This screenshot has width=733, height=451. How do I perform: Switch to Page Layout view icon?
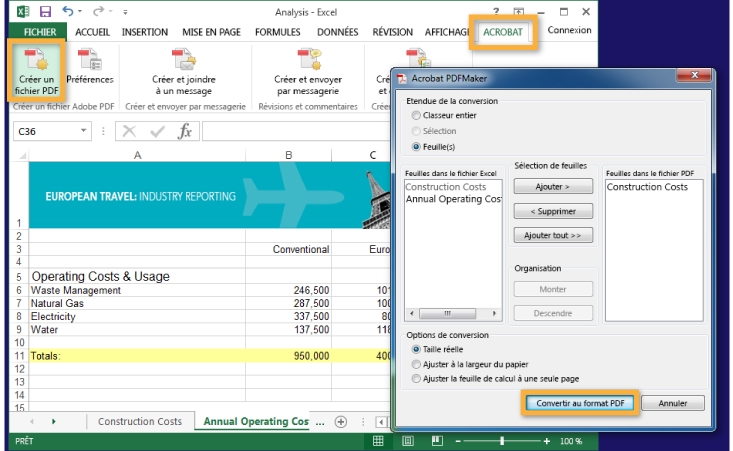click(408, 441)
